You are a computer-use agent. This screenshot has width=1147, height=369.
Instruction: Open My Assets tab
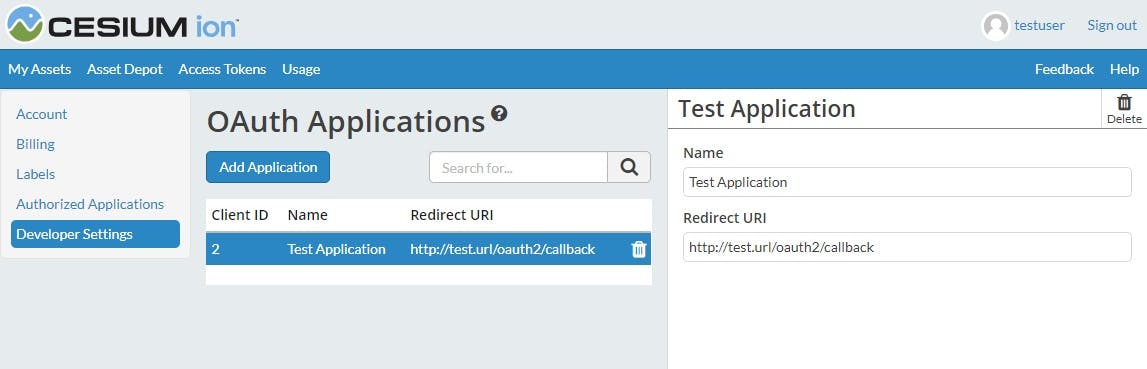coord(40,69)
